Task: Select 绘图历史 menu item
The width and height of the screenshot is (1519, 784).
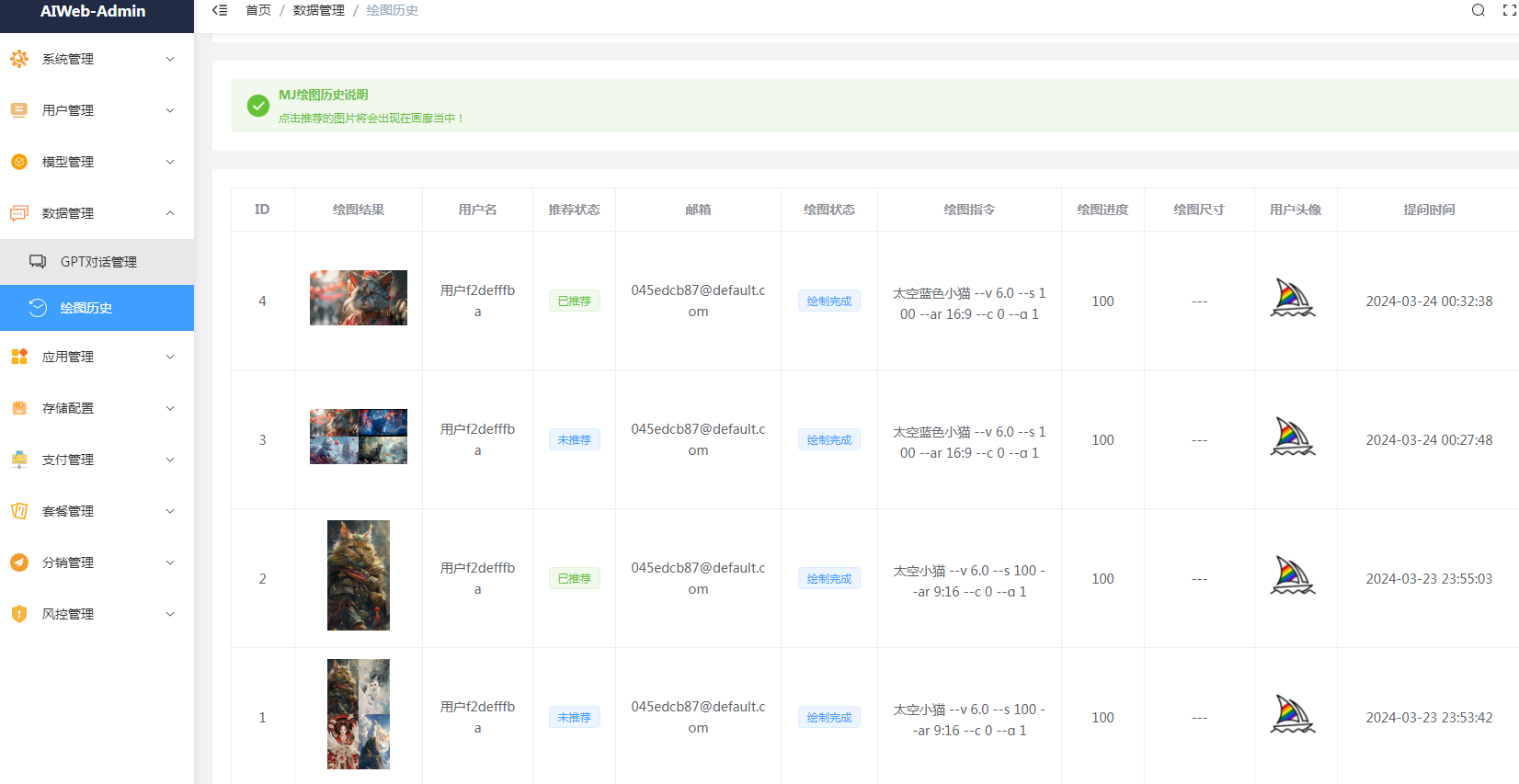Action: 97,308
